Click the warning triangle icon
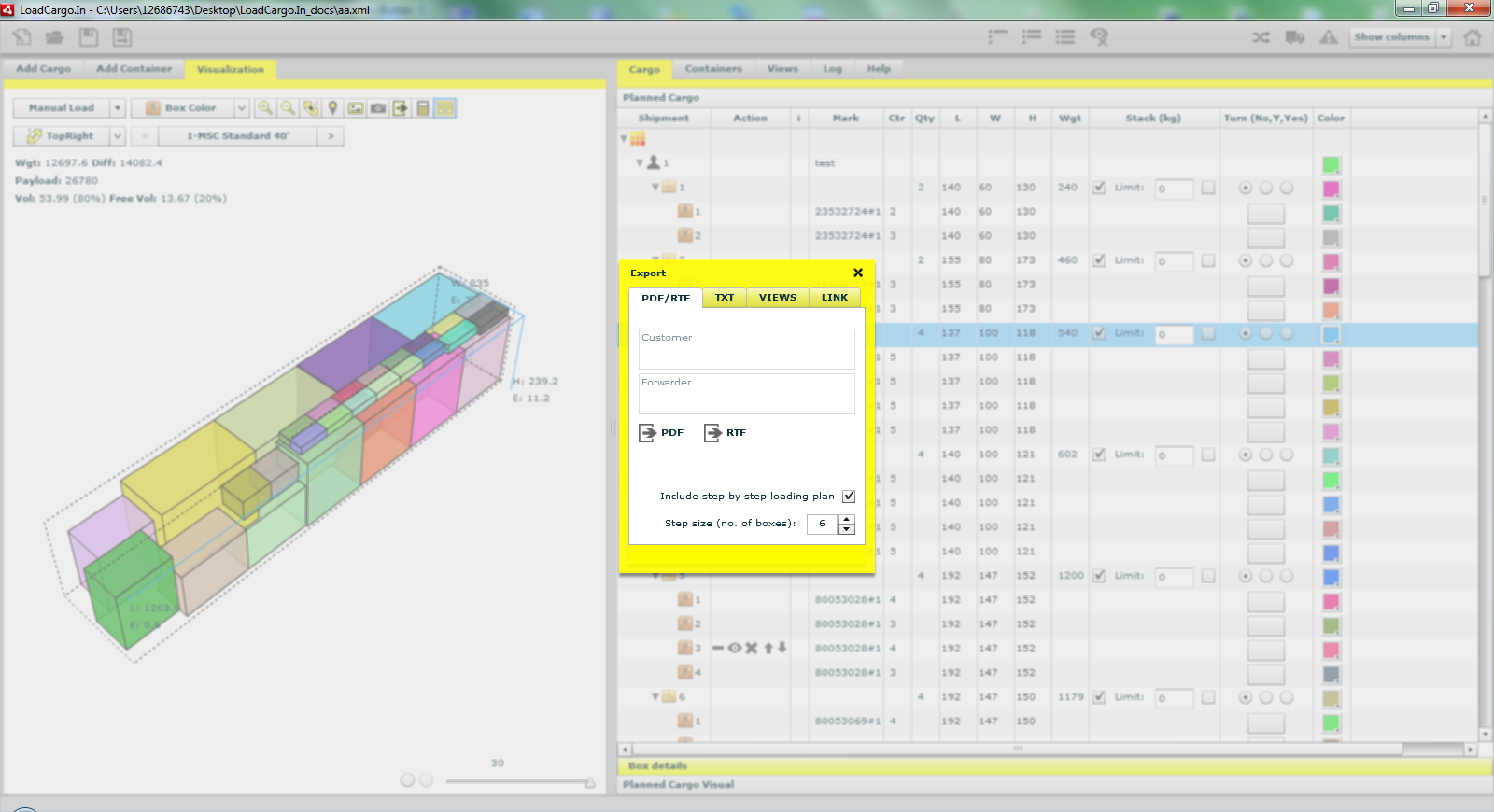Image resolution: width=1494 pixels, height=812 pixels. pyautogui.click(x=1328, y=37)
